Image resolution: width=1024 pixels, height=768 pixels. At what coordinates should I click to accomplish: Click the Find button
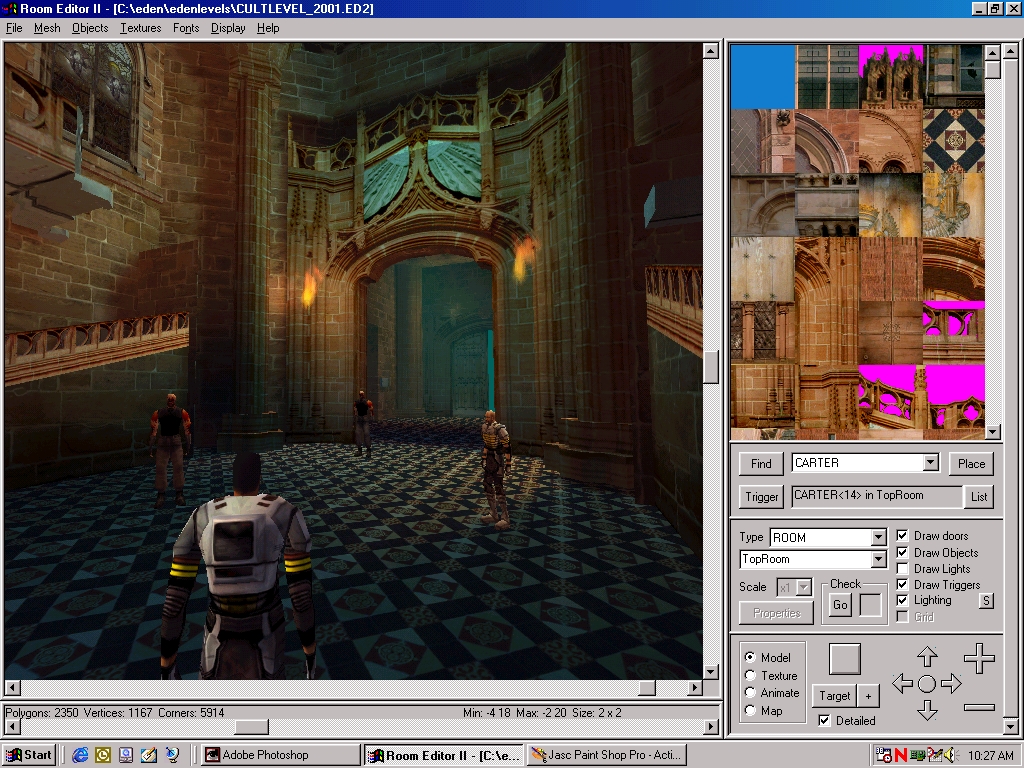pyautogui.click(x=761, y=464)
